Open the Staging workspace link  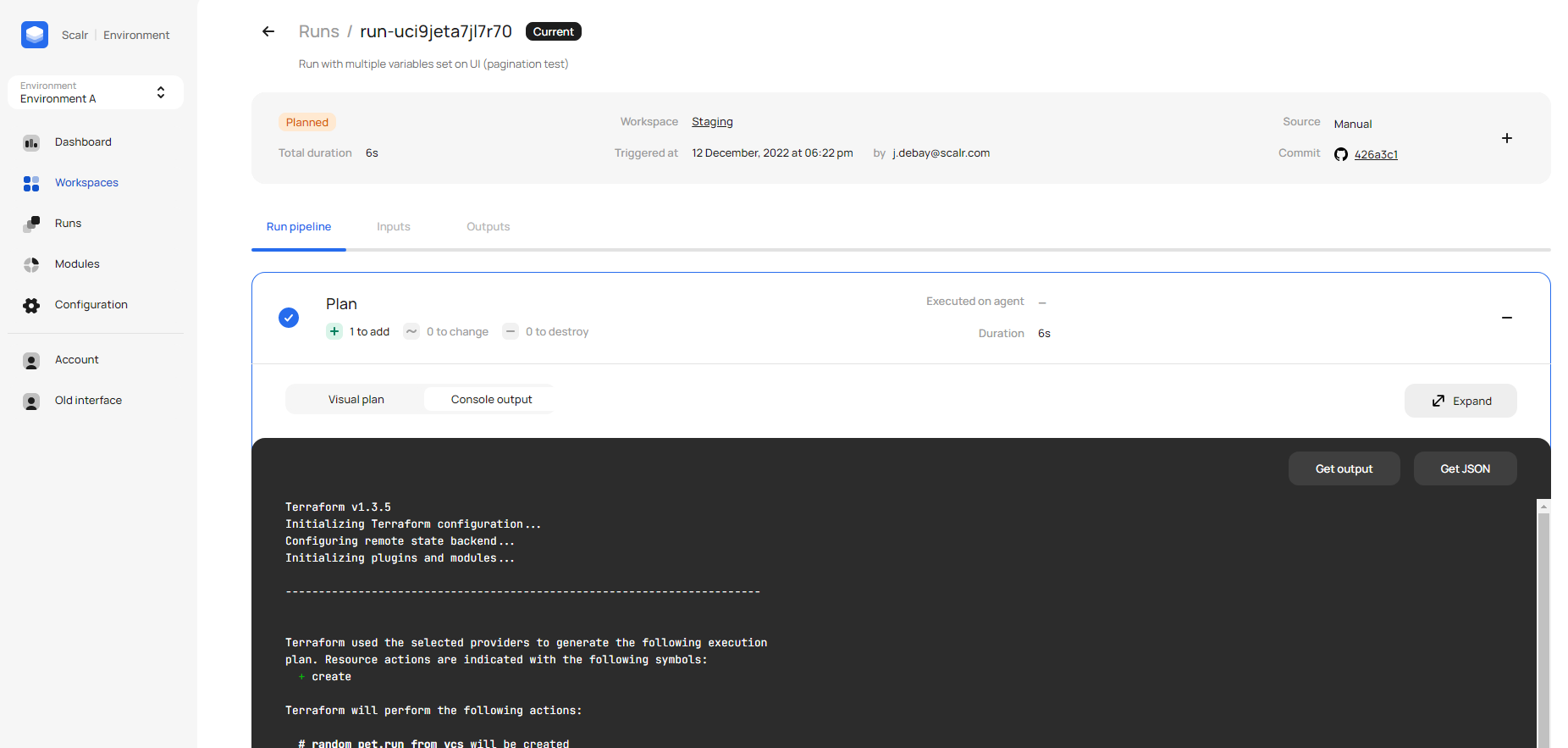coord(712,122)
